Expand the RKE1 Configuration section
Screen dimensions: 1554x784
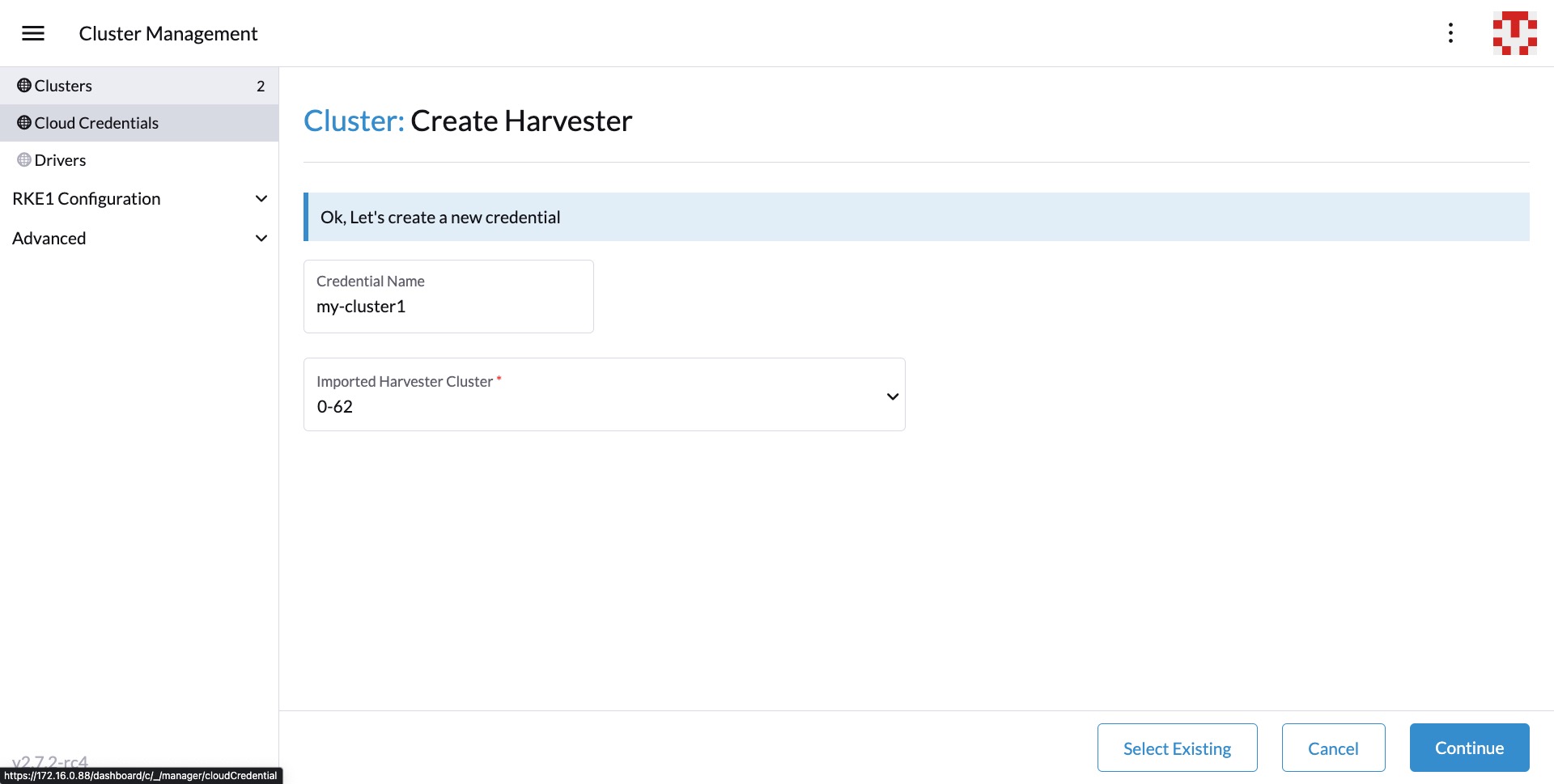point(261,199)
